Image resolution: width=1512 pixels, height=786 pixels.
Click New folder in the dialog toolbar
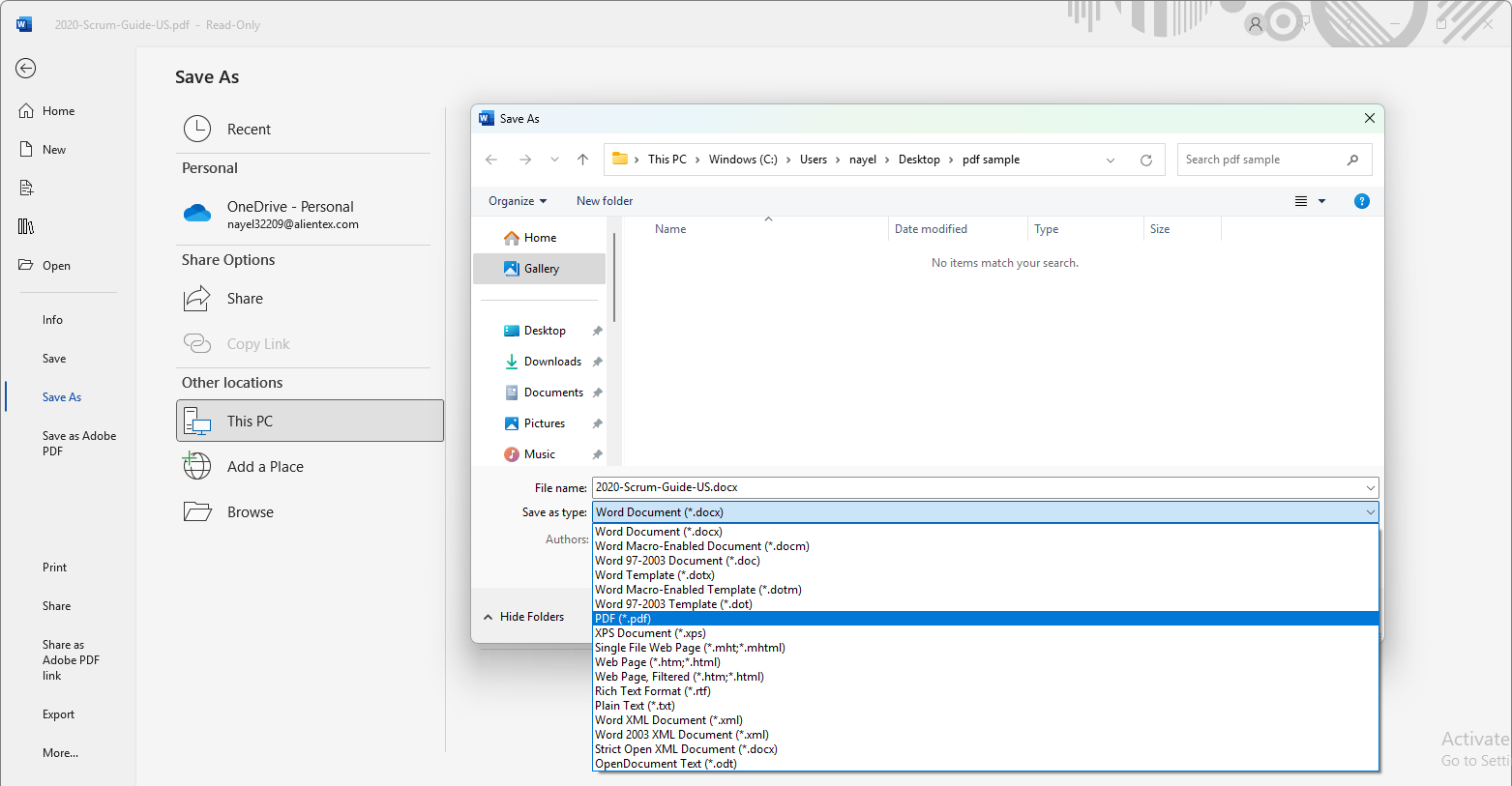click(x=605, y=201)
